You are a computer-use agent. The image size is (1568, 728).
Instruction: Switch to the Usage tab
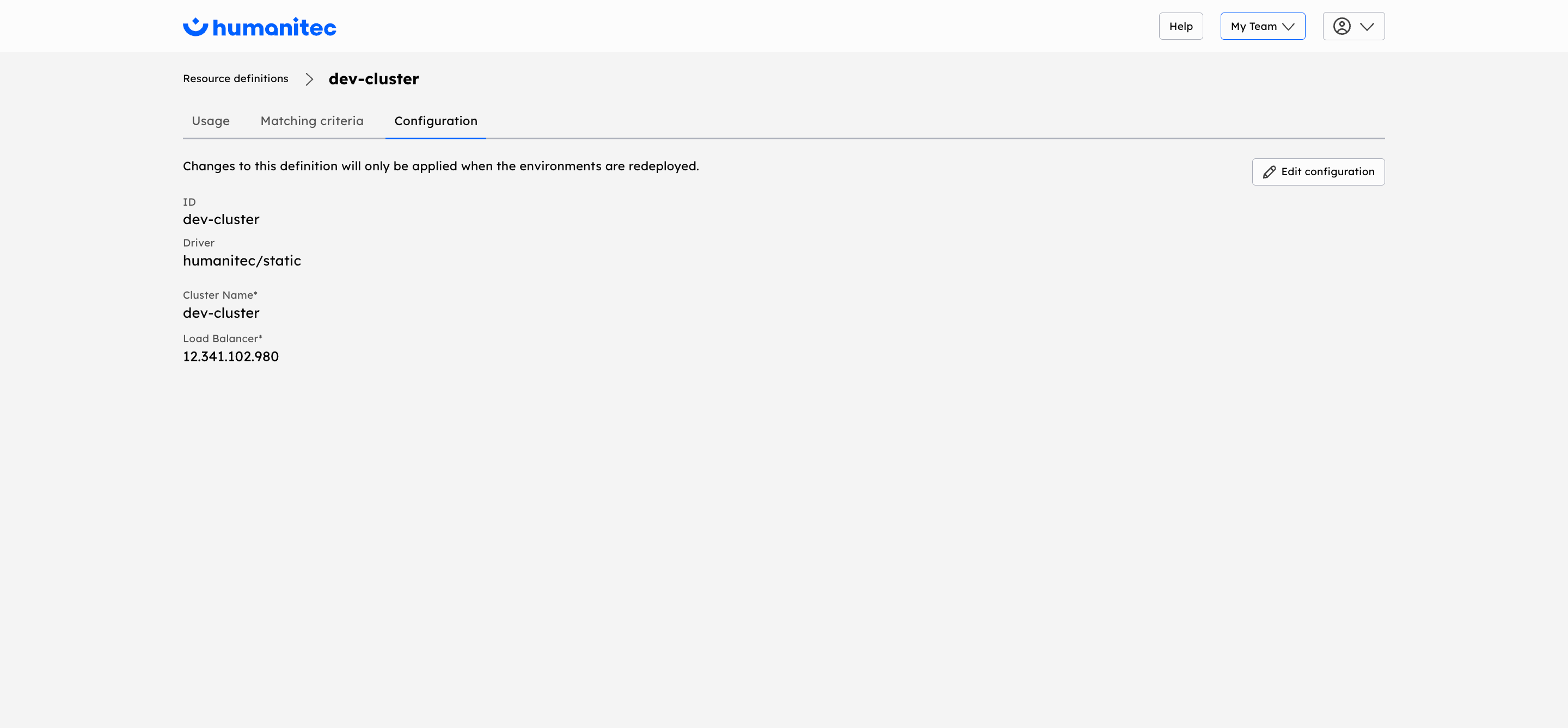tap(211, 121)
